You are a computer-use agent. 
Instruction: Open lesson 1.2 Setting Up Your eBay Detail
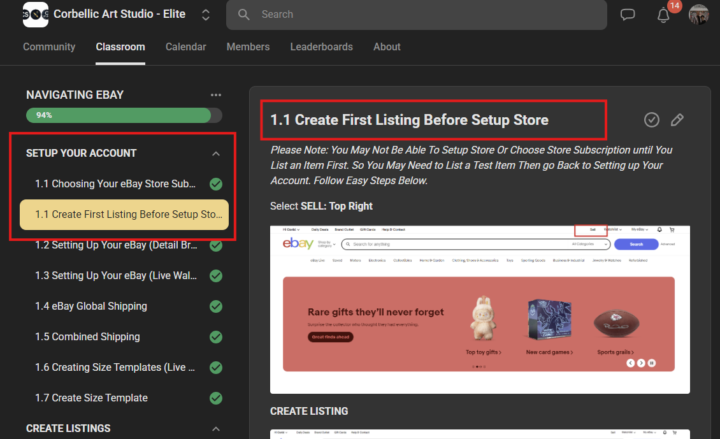coord(116,245)
